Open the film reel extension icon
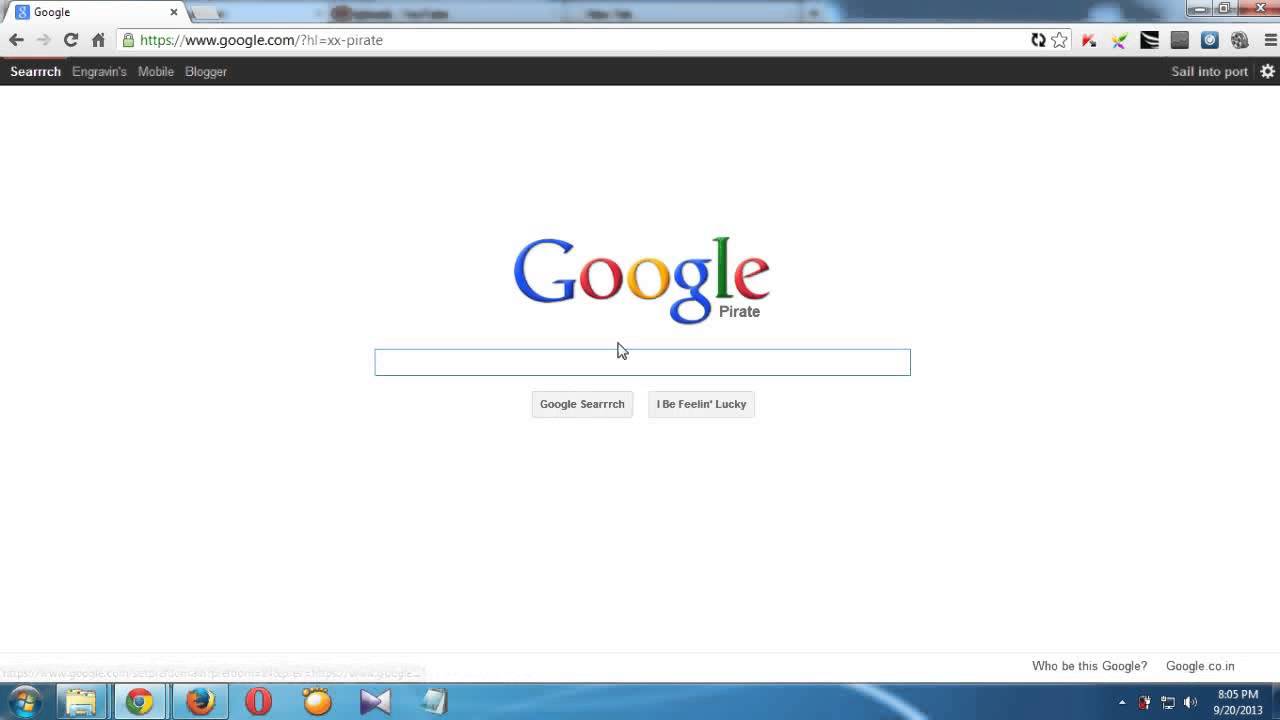Viewport: 1280px width, 720px height. [x=1240, y=40]
